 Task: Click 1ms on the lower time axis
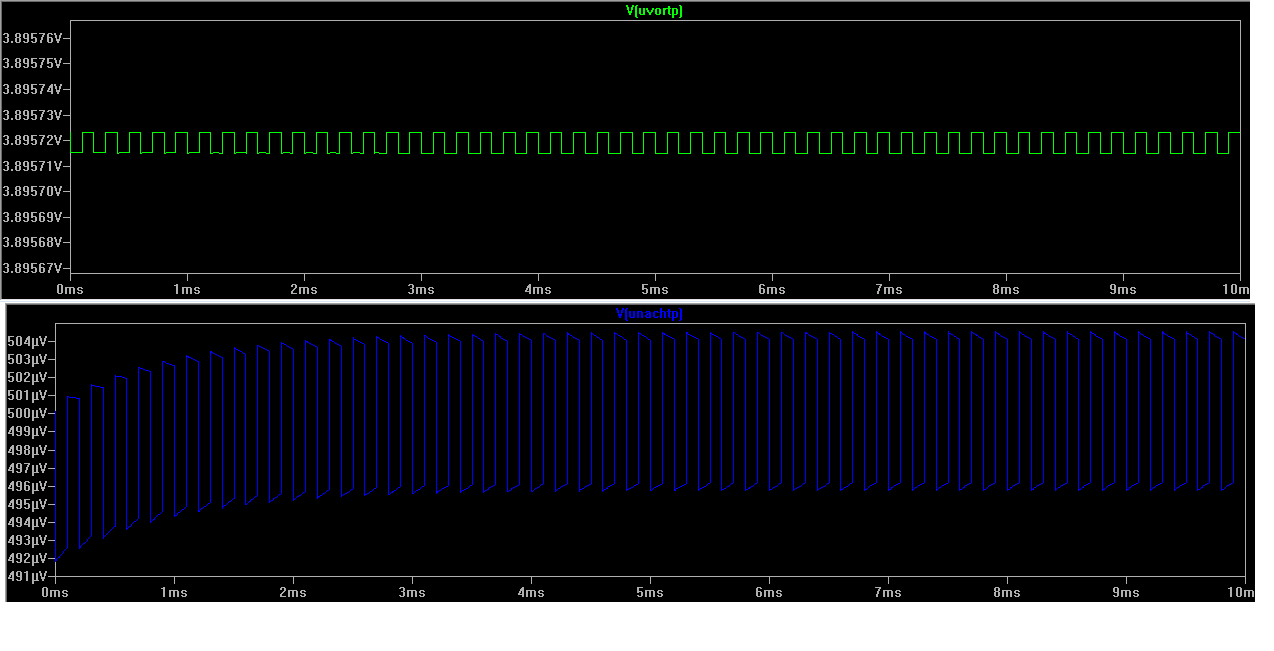coord(174,592)
